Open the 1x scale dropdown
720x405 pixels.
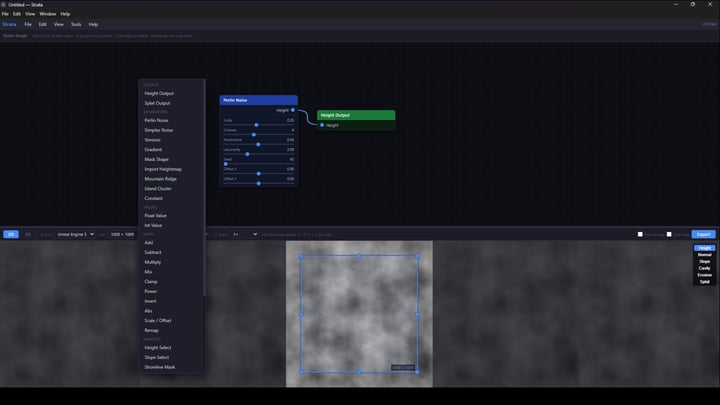point(245,235)
